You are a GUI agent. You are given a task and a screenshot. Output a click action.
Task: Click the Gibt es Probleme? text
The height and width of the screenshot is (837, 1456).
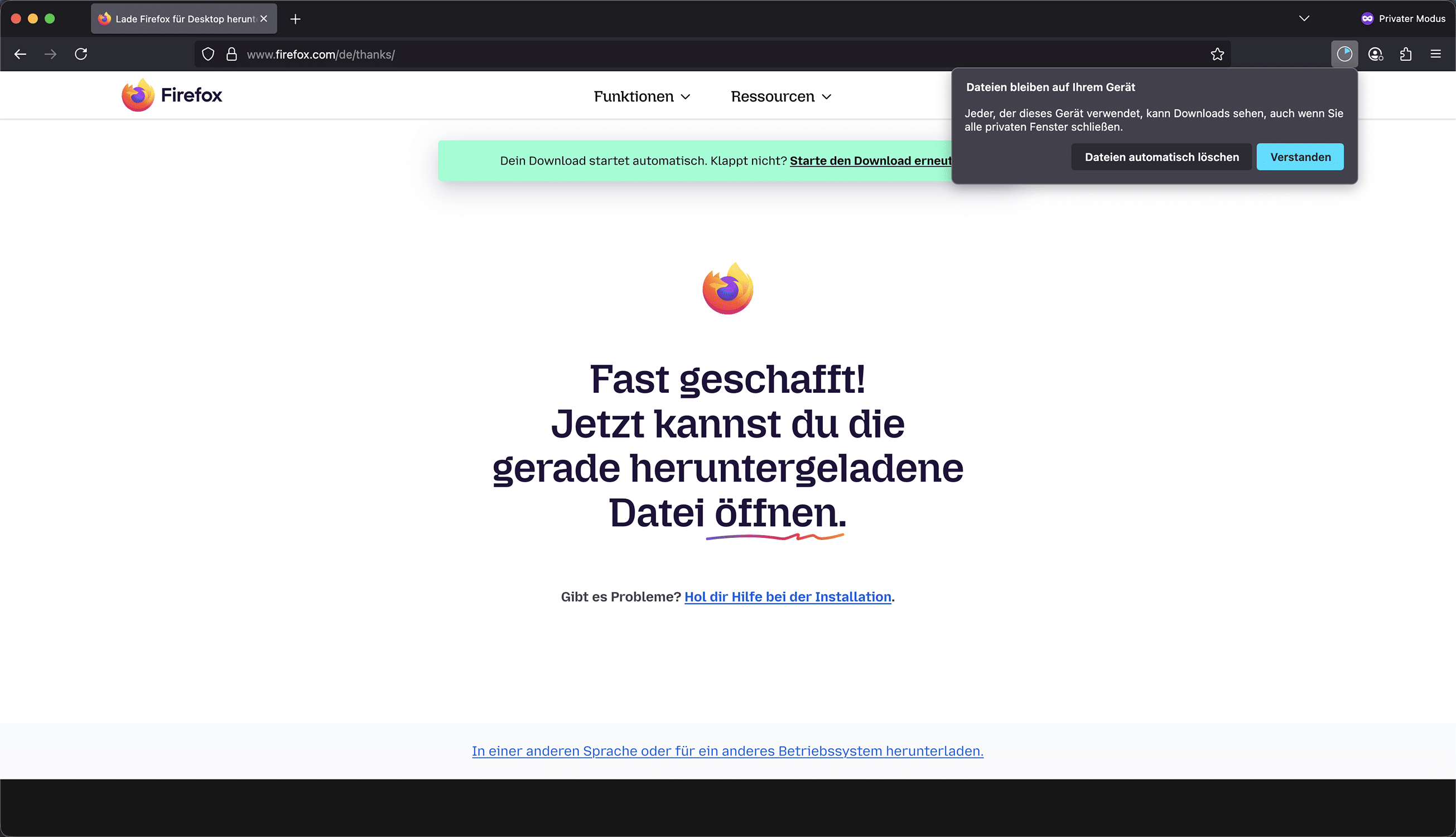point(620,597)
